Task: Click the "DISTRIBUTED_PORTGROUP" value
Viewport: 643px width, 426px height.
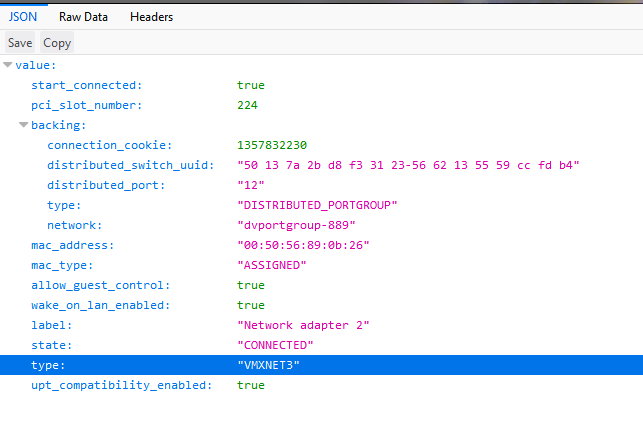Action: 317,205
